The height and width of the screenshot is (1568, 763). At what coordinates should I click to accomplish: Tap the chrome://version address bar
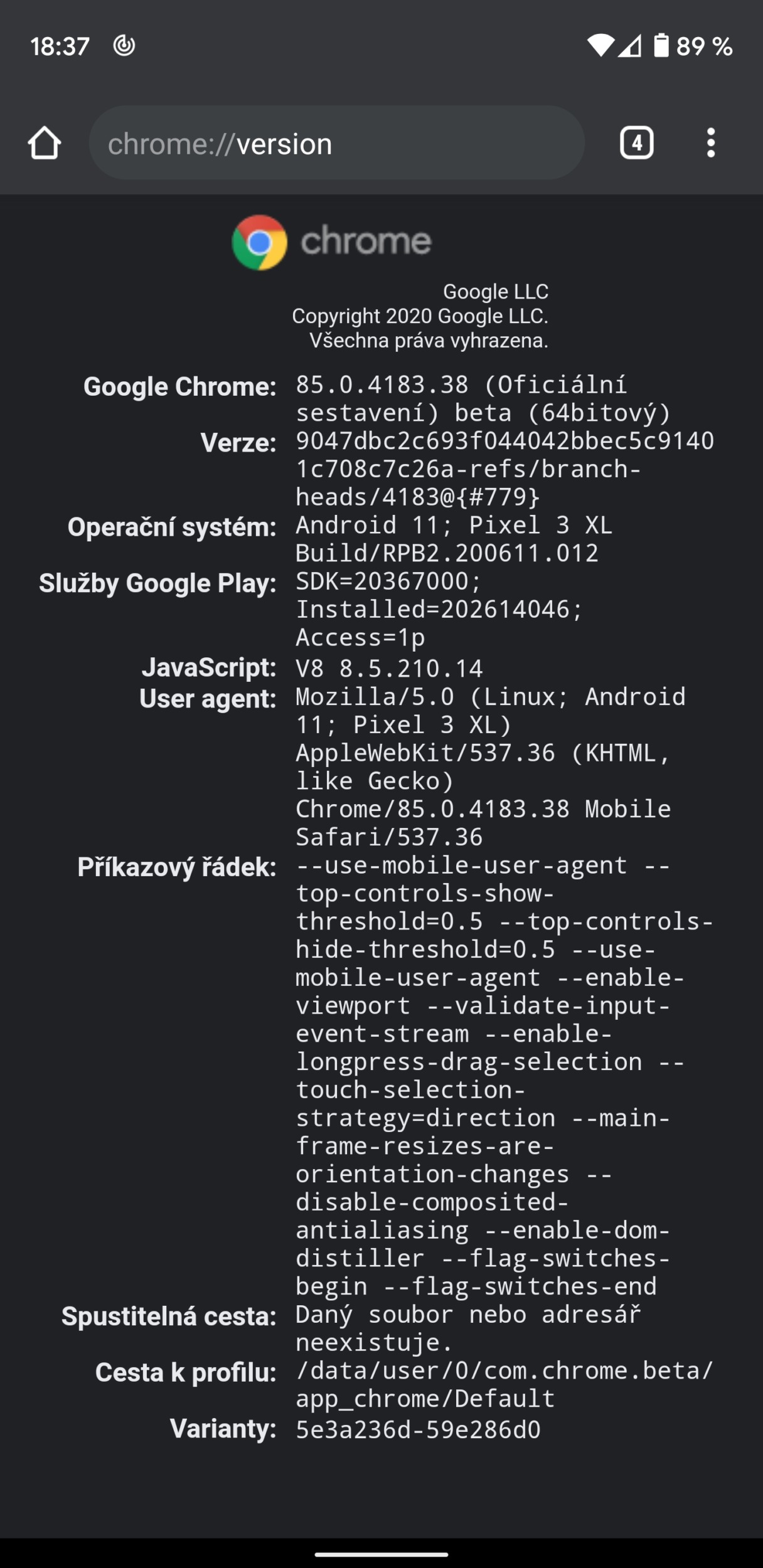click(336, 144)
